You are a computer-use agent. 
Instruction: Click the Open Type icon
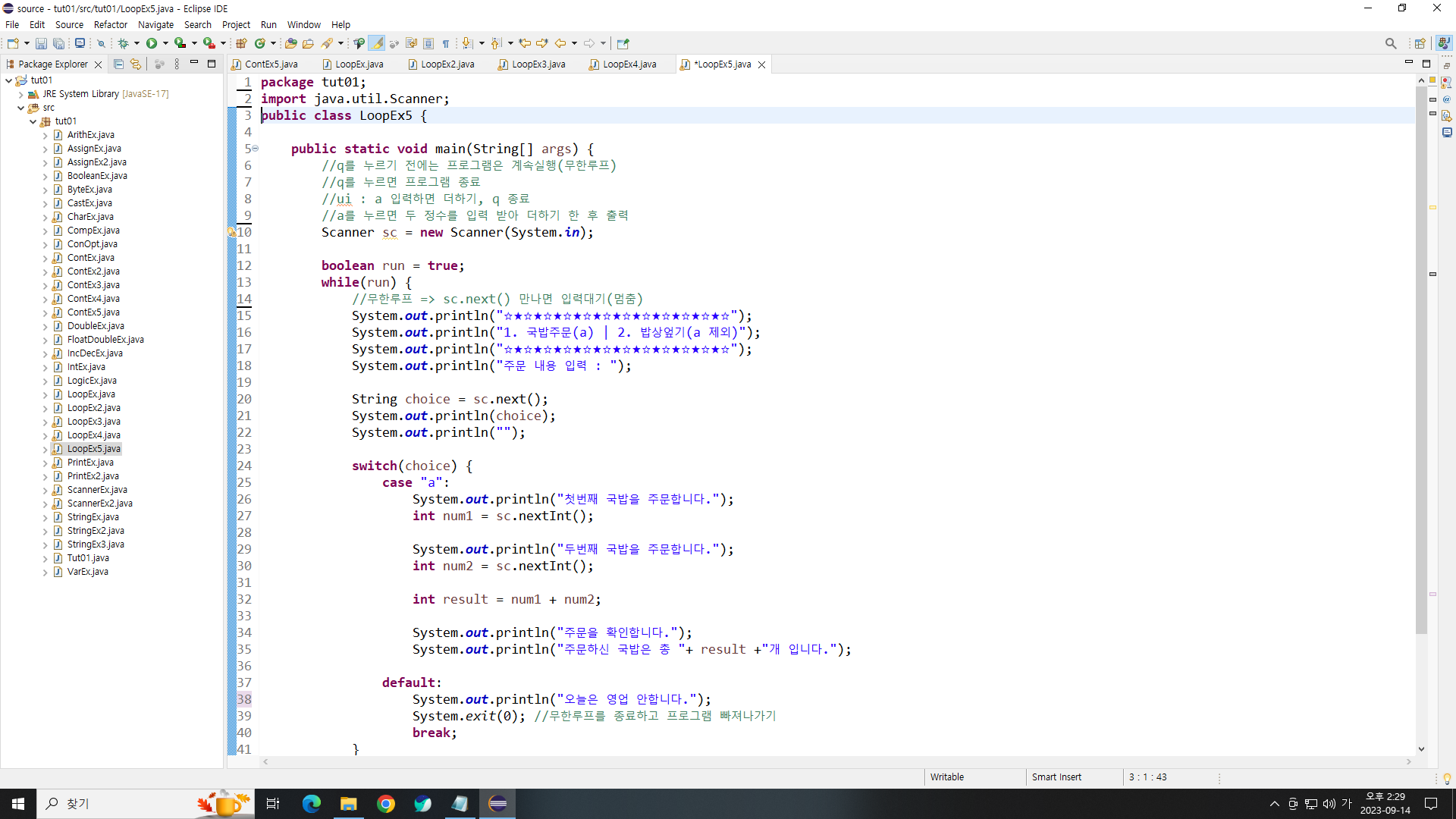point(290,43)
